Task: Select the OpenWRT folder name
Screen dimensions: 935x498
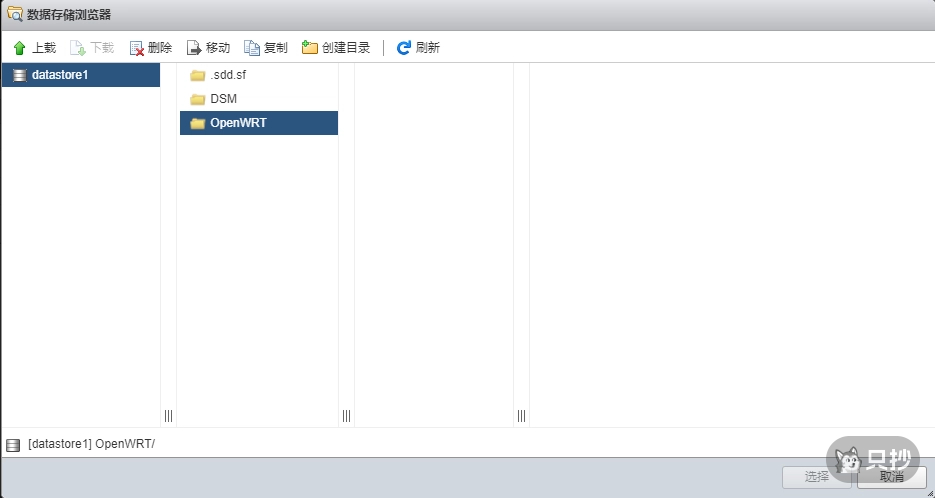Action: tap(239, 122)
